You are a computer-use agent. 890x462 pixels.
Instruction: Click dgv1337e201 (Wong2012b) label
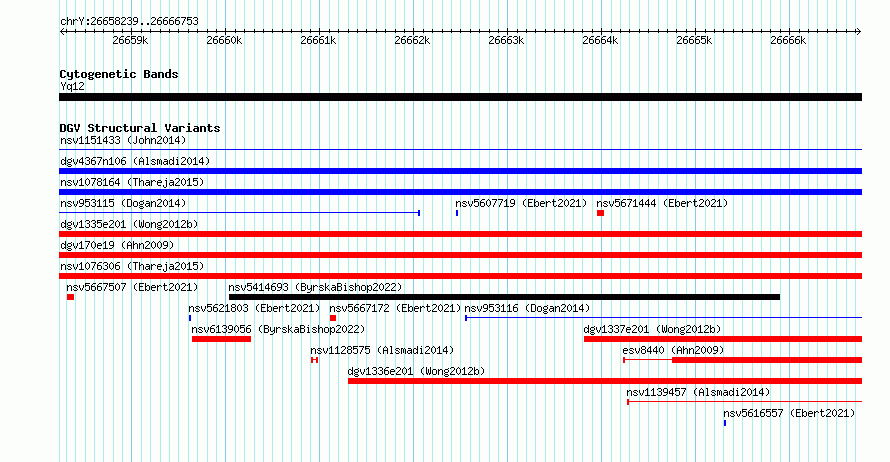click(652, 329)
